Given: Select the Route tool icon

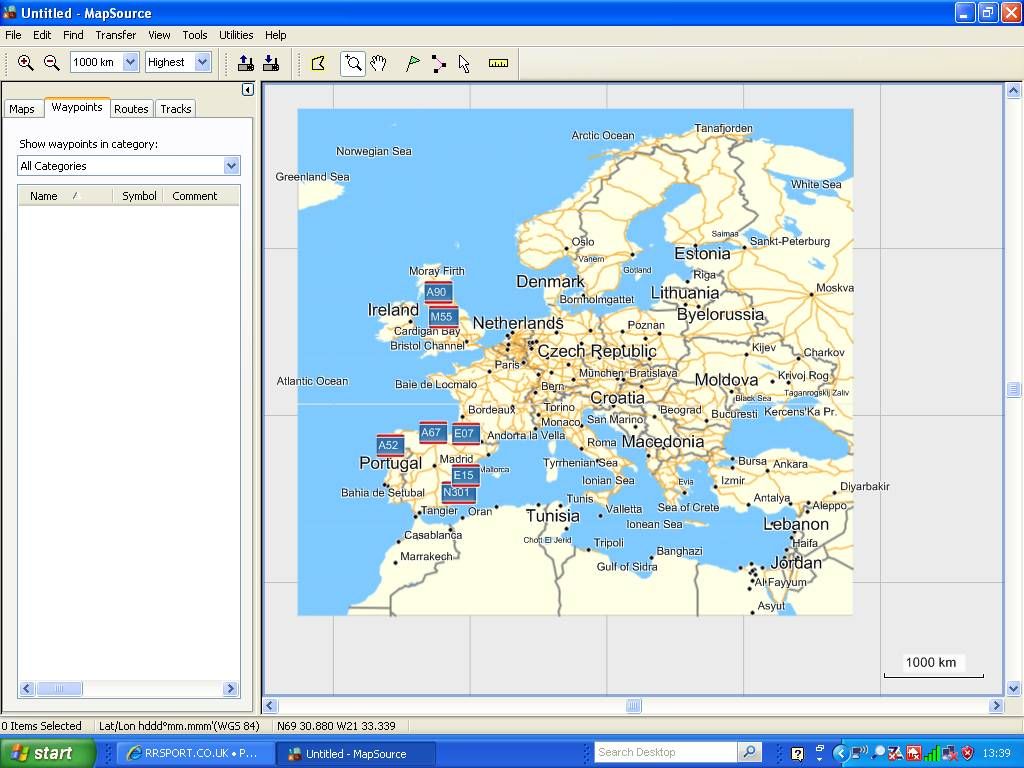Looking at the screenshot, I should (439, 63).
